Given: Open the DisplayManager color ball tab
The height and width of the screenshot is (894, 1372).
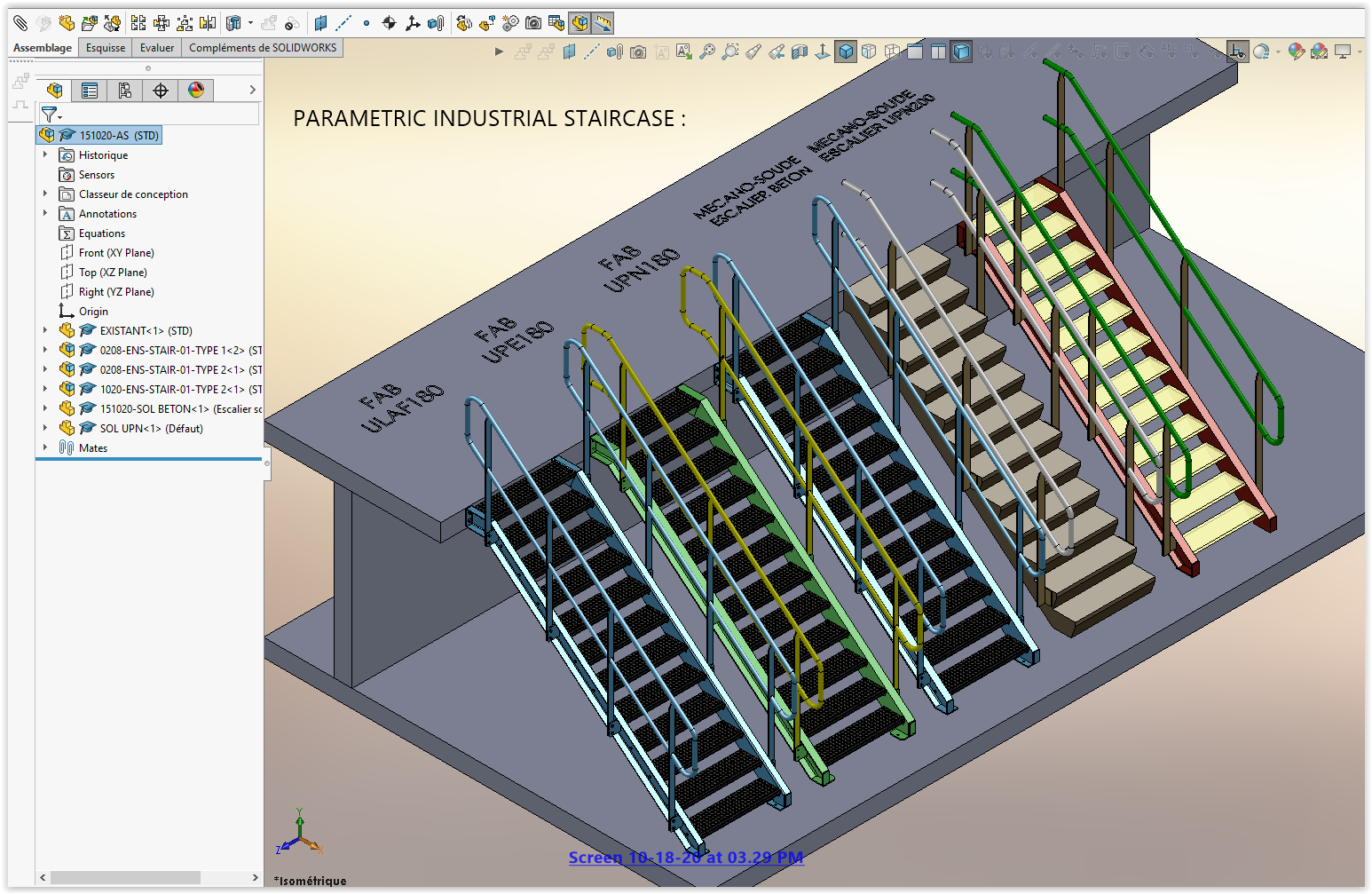Looking at the screenshot, I should coord(196,90).
